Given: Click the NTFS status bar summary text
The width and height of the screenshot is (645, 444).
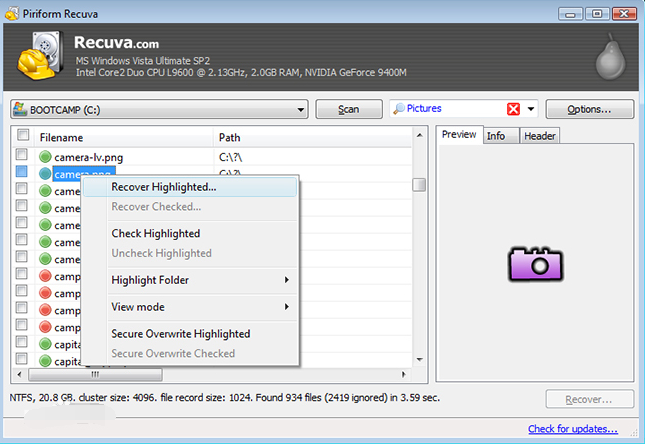Looking at the screenshot, I should 225,398.
